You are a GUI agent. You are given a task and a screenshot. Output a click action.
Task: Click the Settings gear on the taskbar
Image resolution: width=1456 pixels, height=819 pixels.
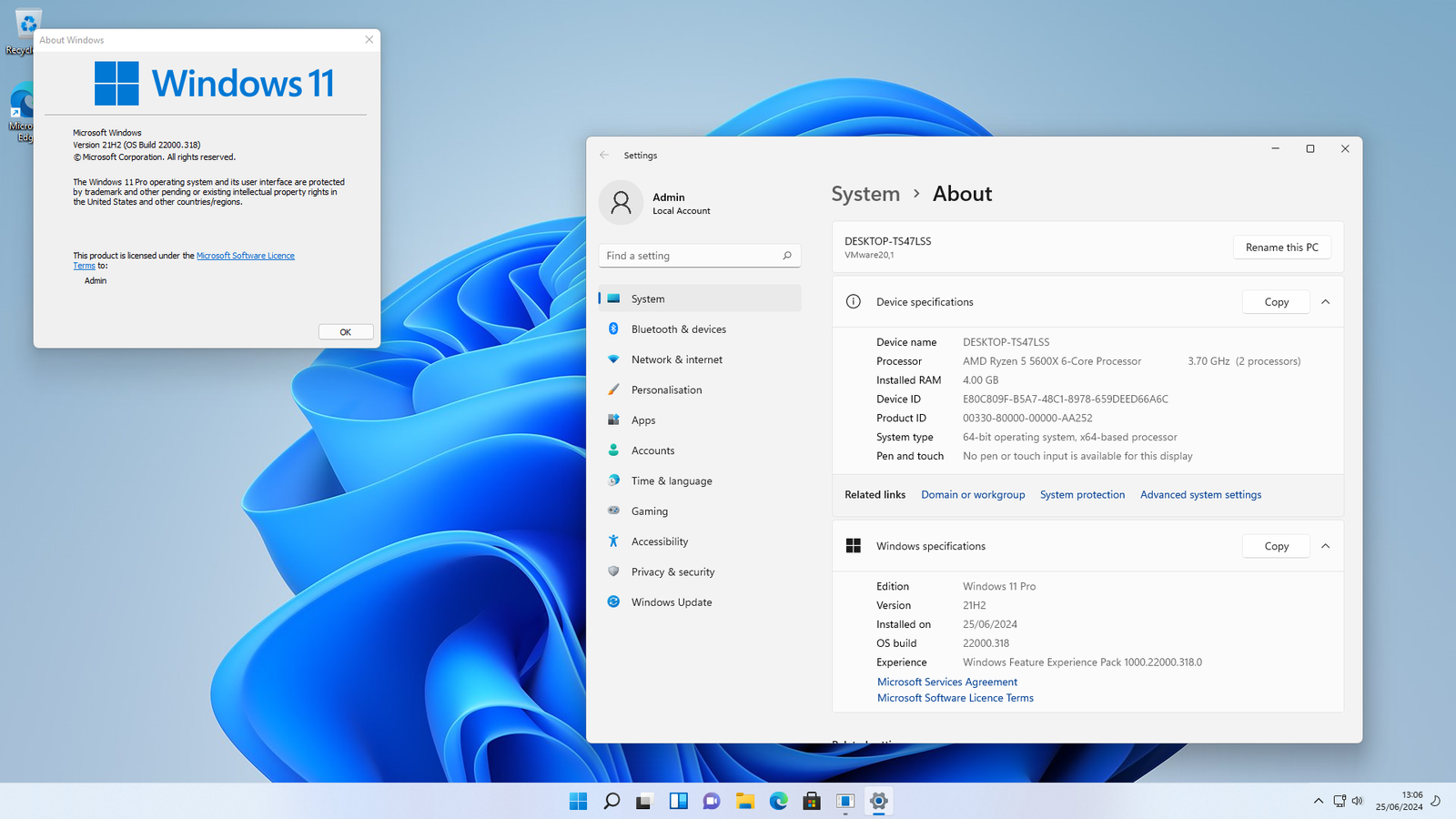pyautogui.click(x=878, y=801)
